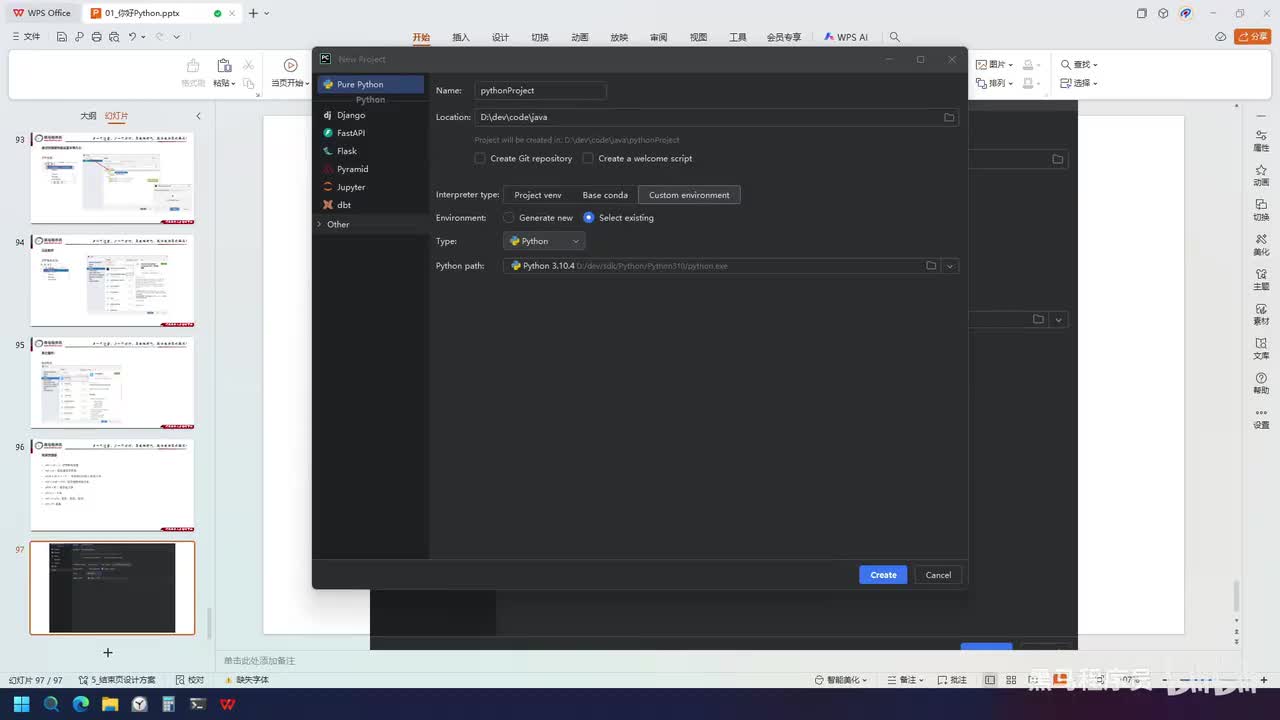The width and height of the screenshot is (1280, 720).
Task: Click the Create button in New Project
Action: (x=883, y=575)
